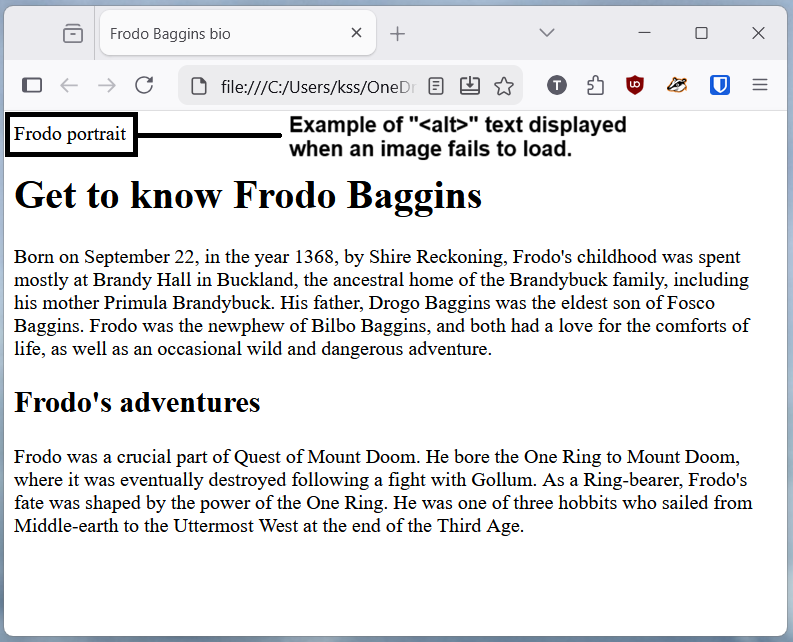Open a new tab with plus button
Viewport: 793px width, 642px height.
pyautogui.click(x=398, y=34)
